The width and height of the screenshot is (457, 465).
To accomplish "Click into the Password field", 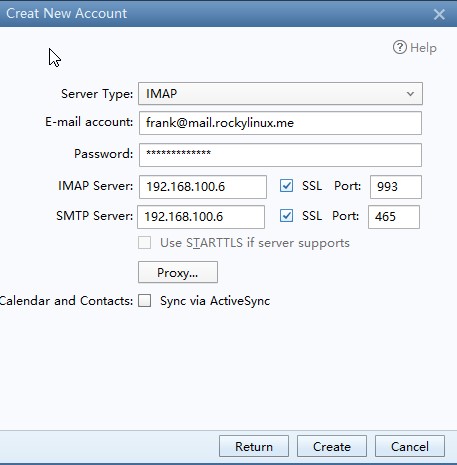I will (280, 155).
